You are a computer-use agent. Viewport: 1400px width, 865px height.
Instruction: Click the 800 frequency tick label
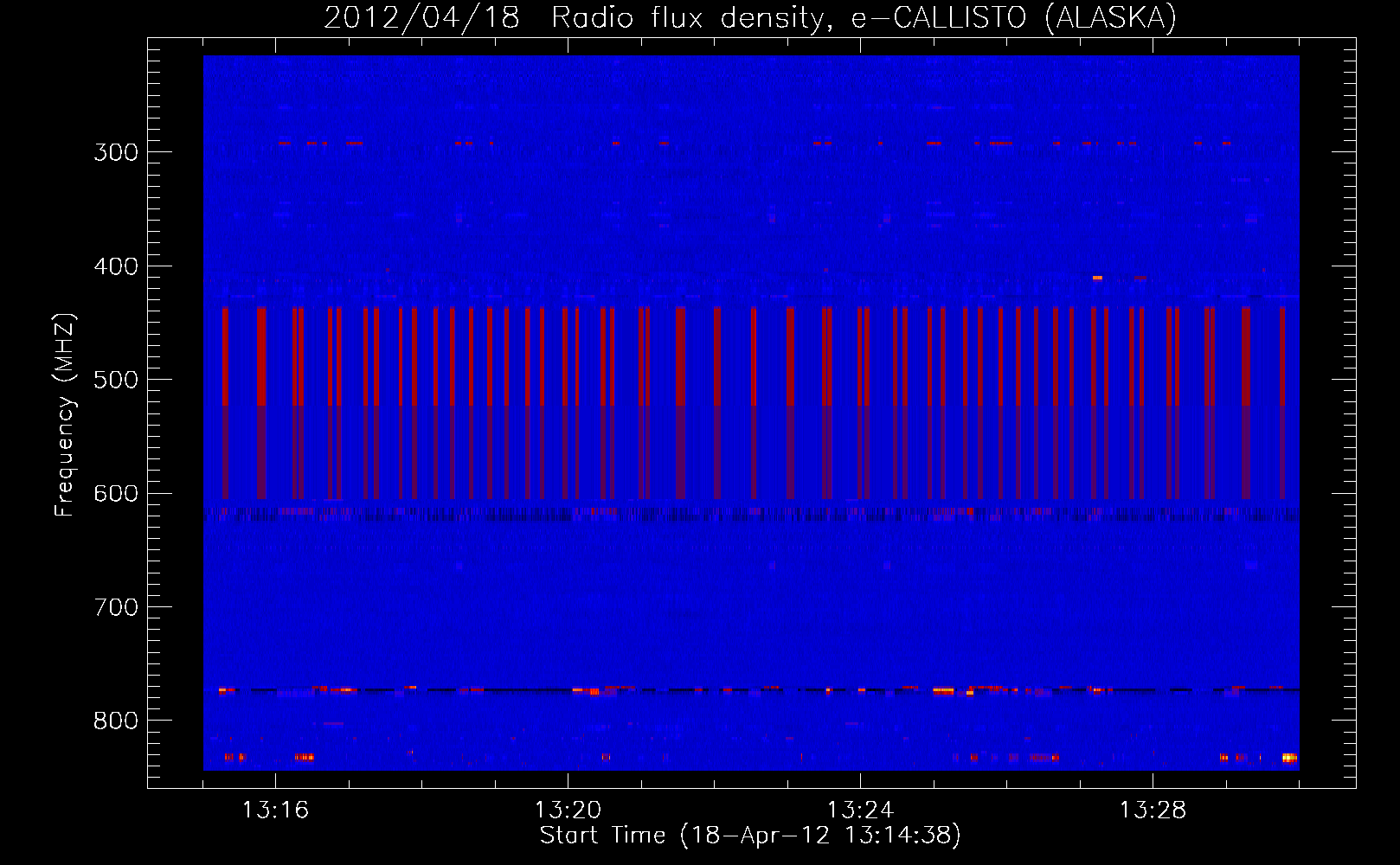pos(116,721)
